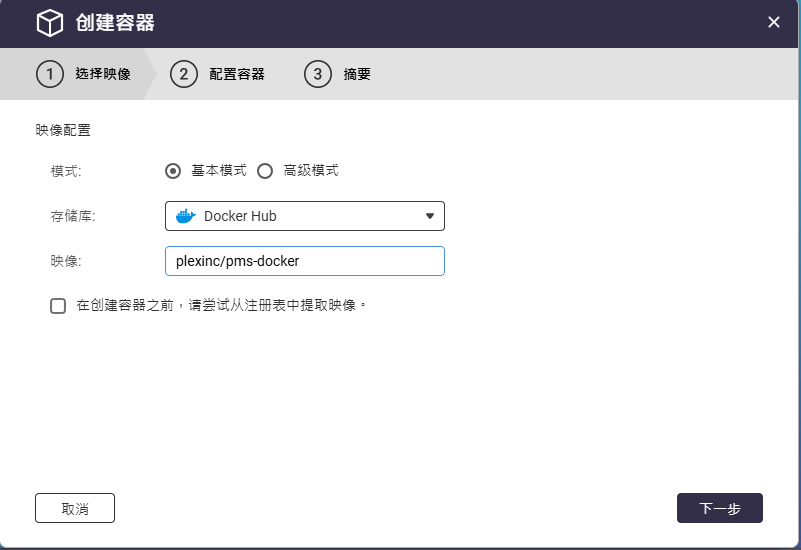Close the 创建容器 dialog
Image resolution: width=801 pixels, height=550 pixels.
tap(773, 22)
